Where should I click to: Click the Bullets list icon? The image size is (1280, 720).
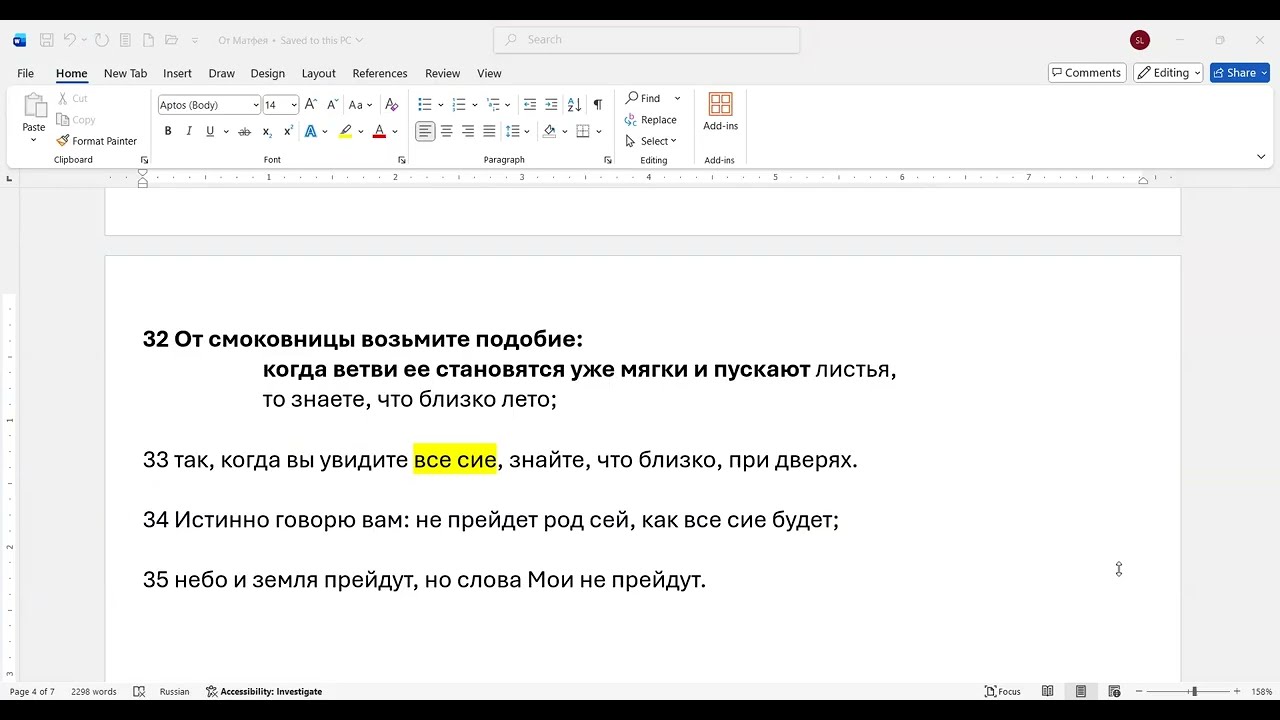pyautogui.click(x=425, y=104)
